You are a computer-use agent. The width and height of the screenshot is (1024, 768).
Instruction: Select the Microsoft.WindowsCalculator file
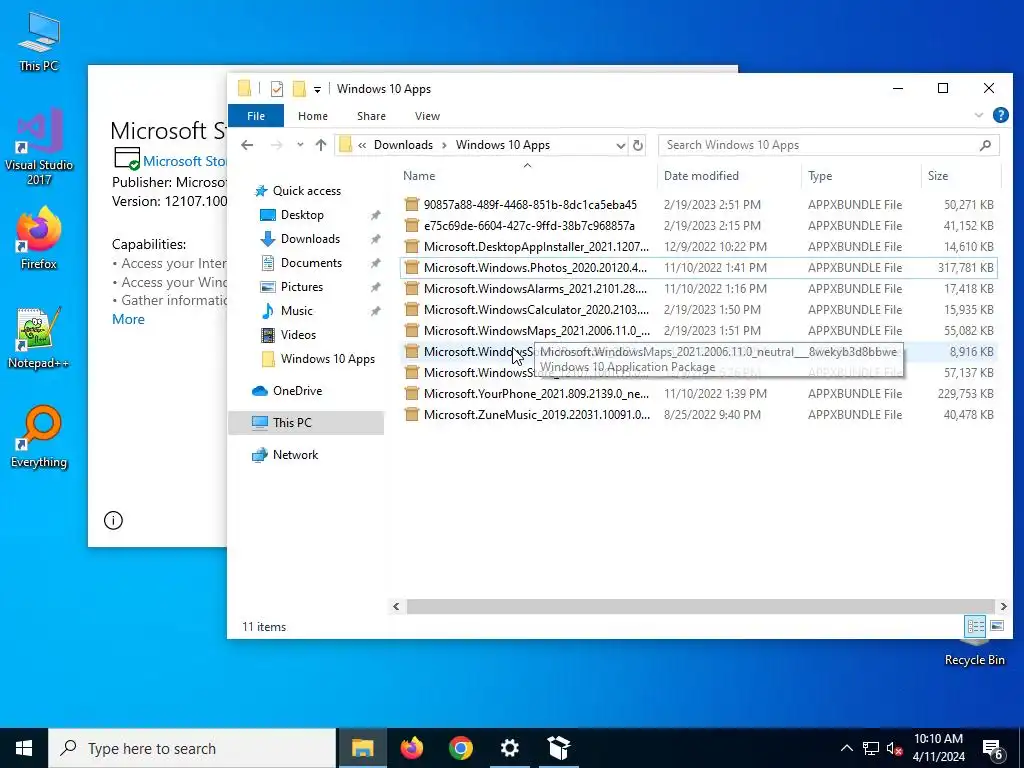point(698,310)
